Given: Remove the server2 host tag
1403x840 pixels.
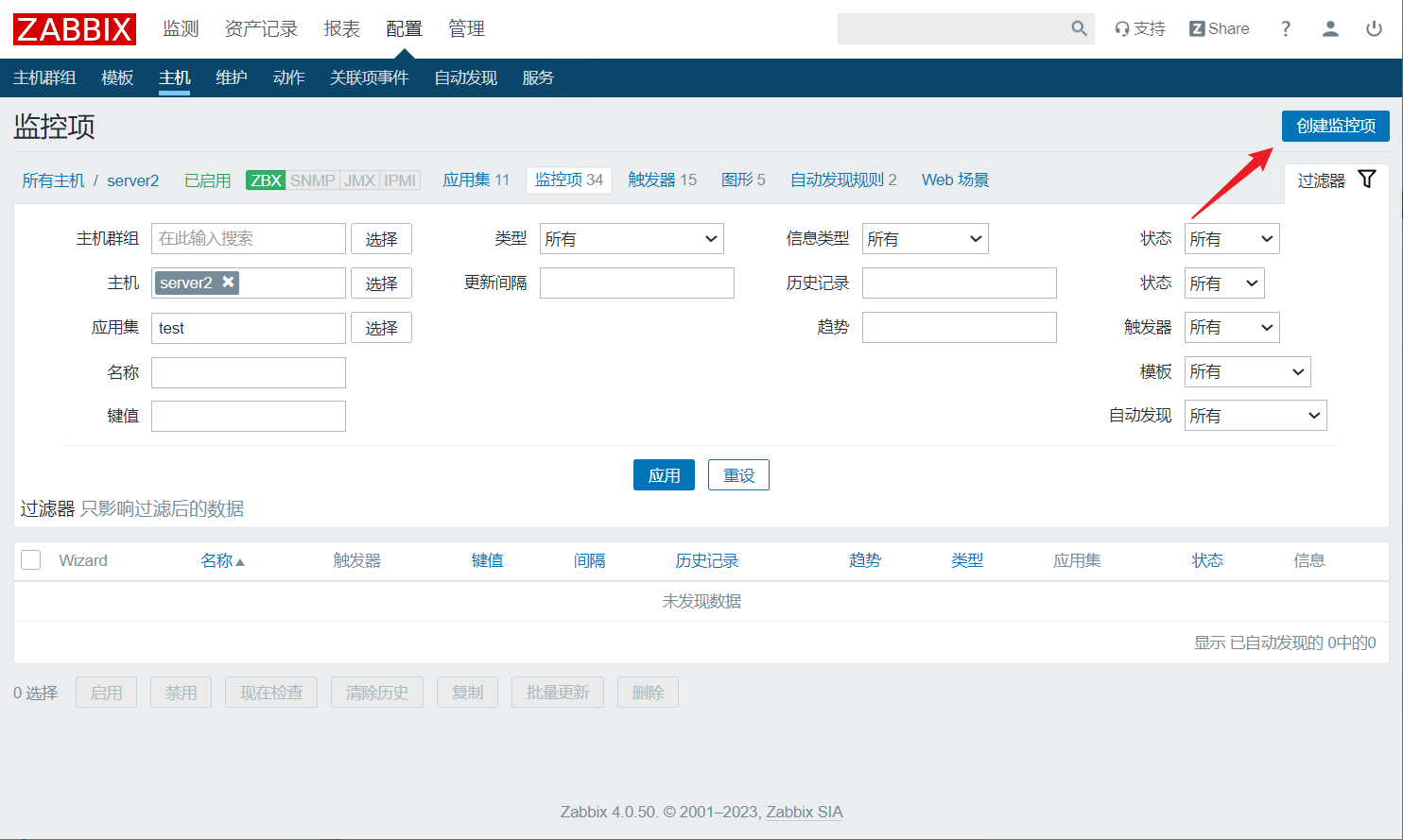Looking at the screenshot, I should coord(228,283).
